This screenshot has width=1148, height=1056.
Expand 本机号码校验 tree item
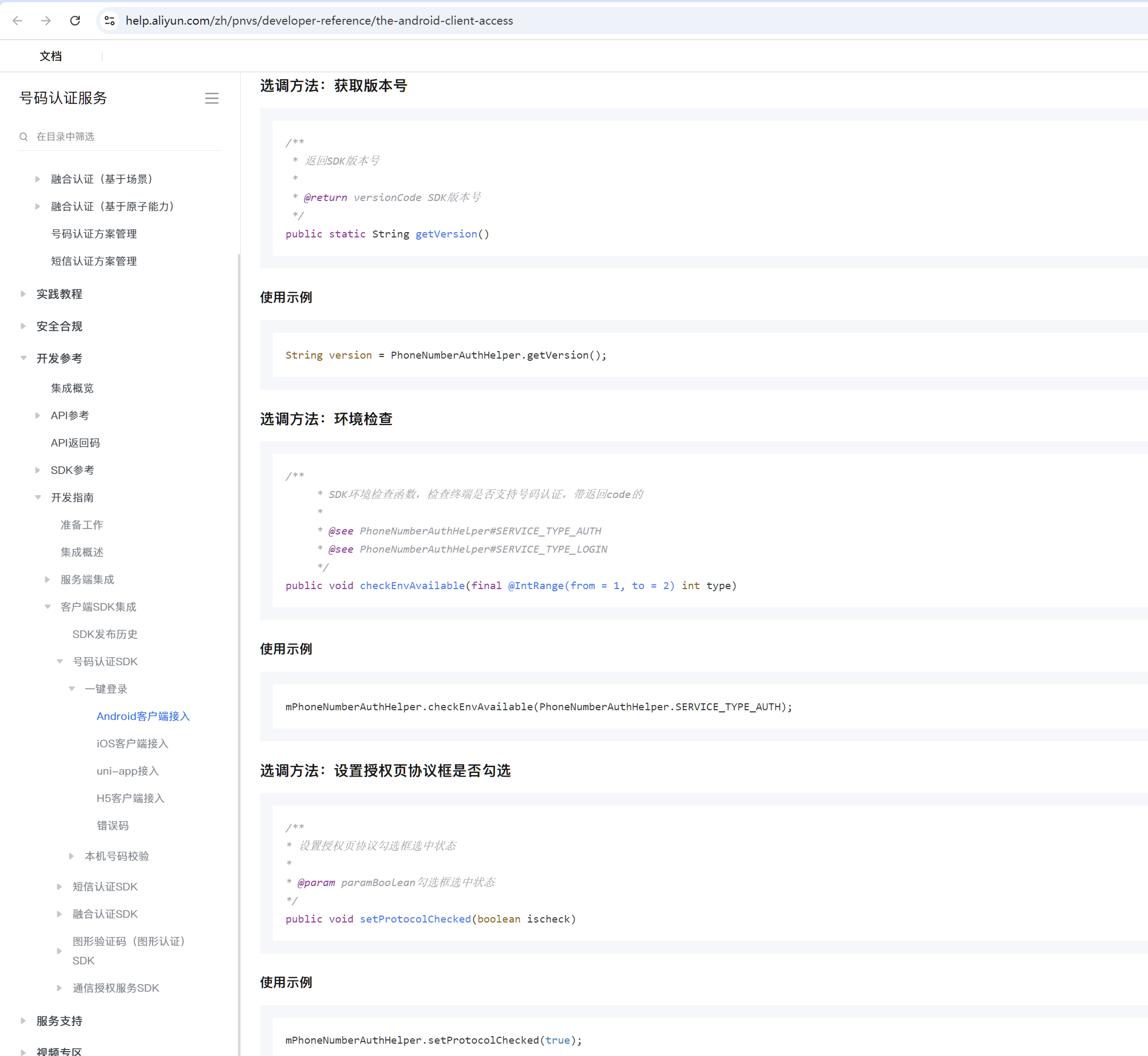coord(71,856)
